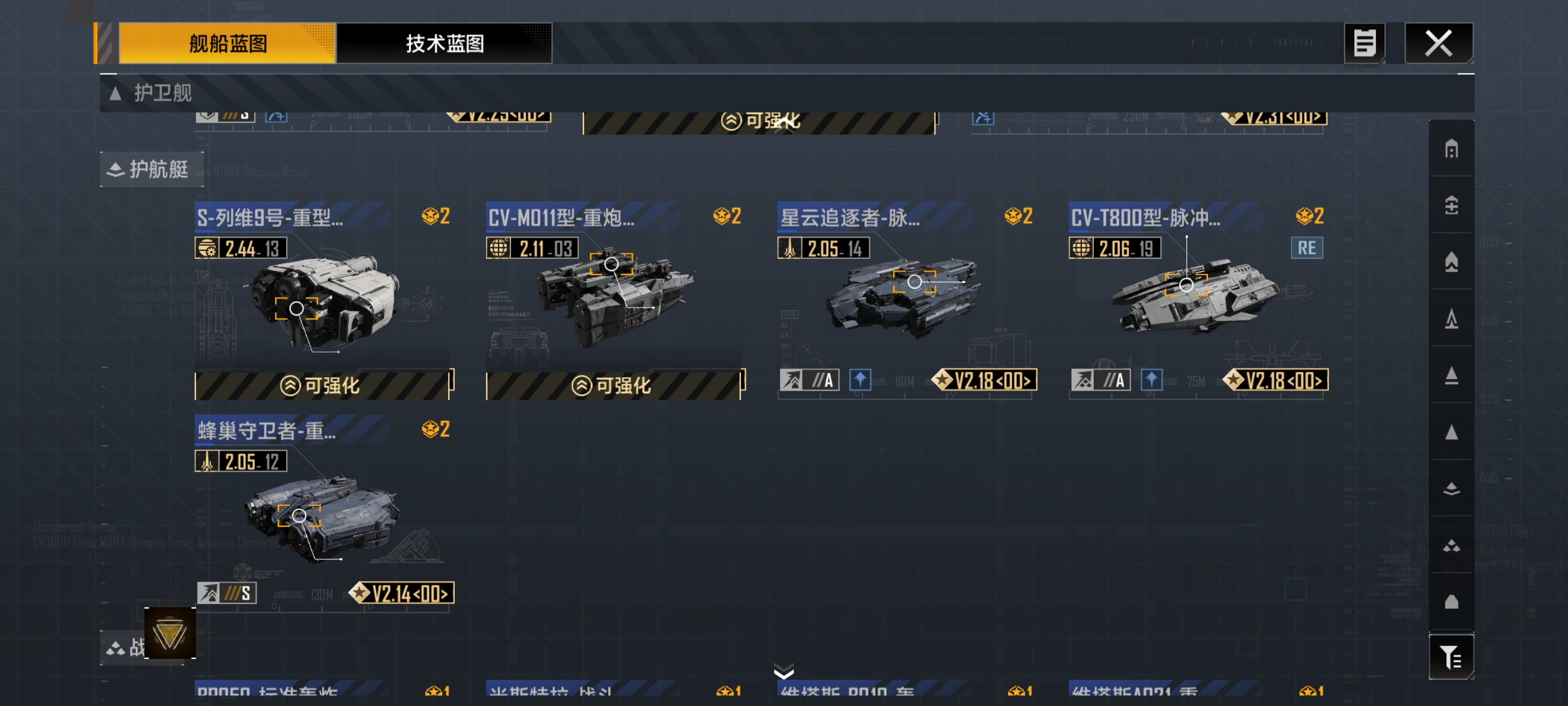Close the blueprint window with X
Viewport: 1568px width, 706px height.
click(x=1438, y=43)
